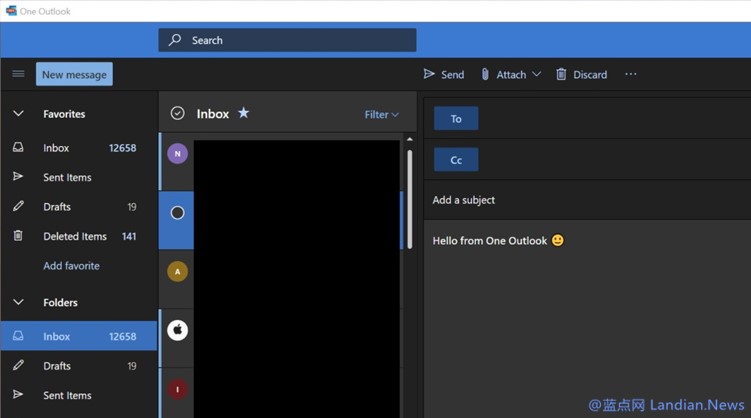Viewport: 751px width, 418px height.
Task: Open Deleted Items in Favorites
Action: (x=74, y=236)
